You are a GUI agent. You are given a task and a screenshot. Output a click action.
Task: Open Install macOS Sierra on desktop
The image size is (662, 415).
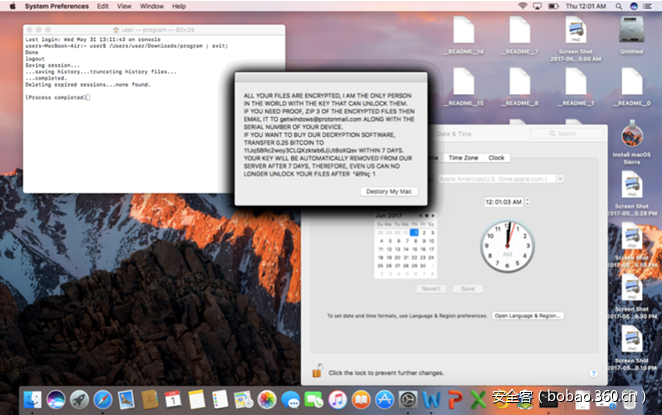631,141
